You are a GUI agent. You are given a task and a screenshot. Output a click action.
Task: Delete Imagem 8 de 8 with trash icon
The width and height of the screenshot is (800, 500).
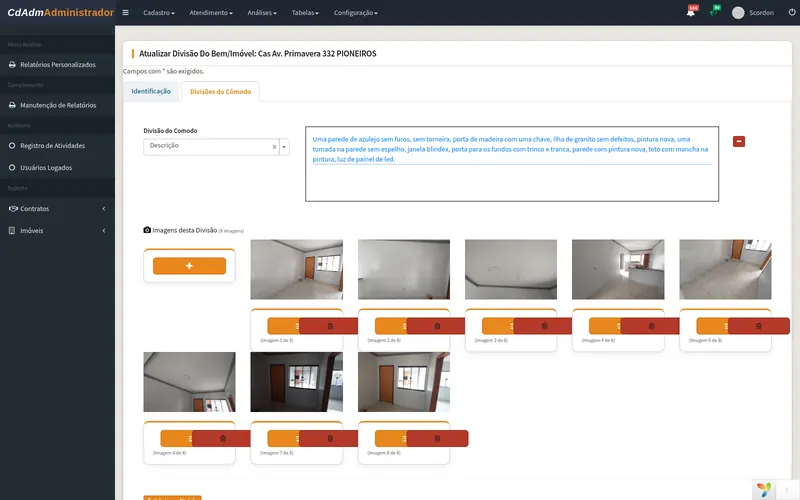437,438
